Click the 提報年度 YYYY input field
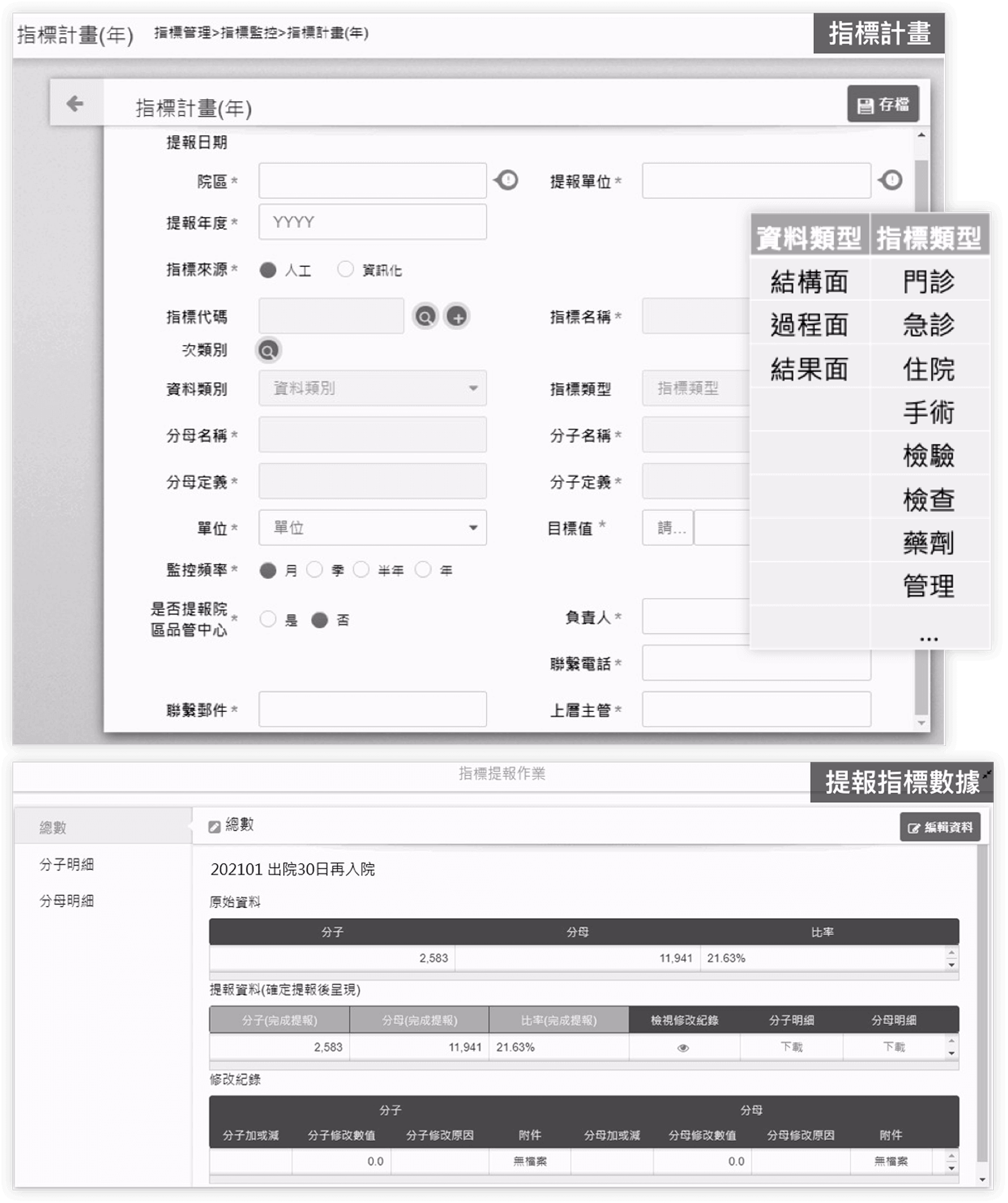 (x=372, y=222)
